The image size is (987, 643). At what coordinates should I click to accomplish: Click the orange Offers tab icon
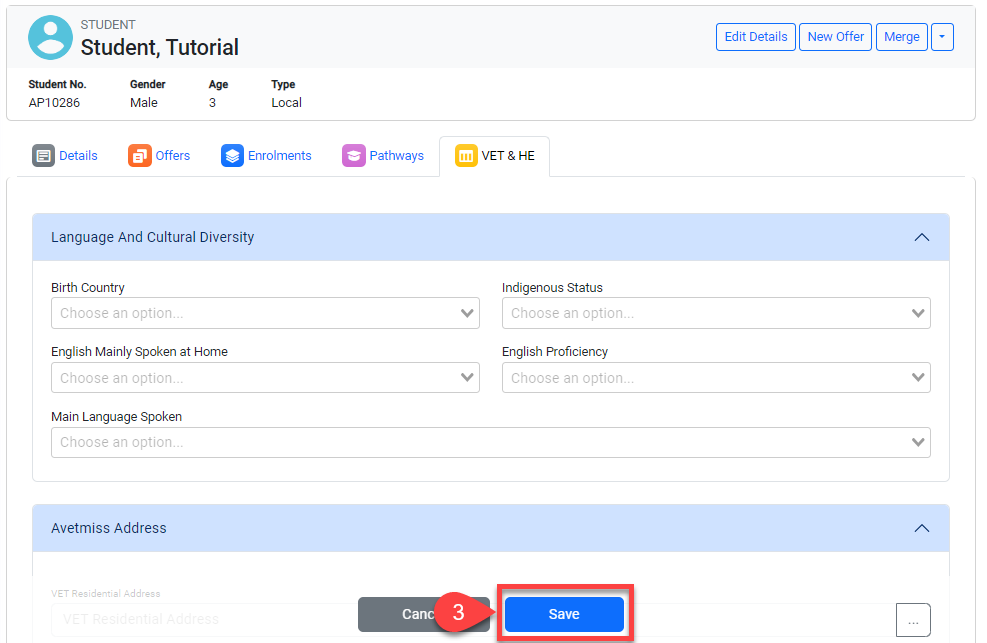[x=139, y=156]
